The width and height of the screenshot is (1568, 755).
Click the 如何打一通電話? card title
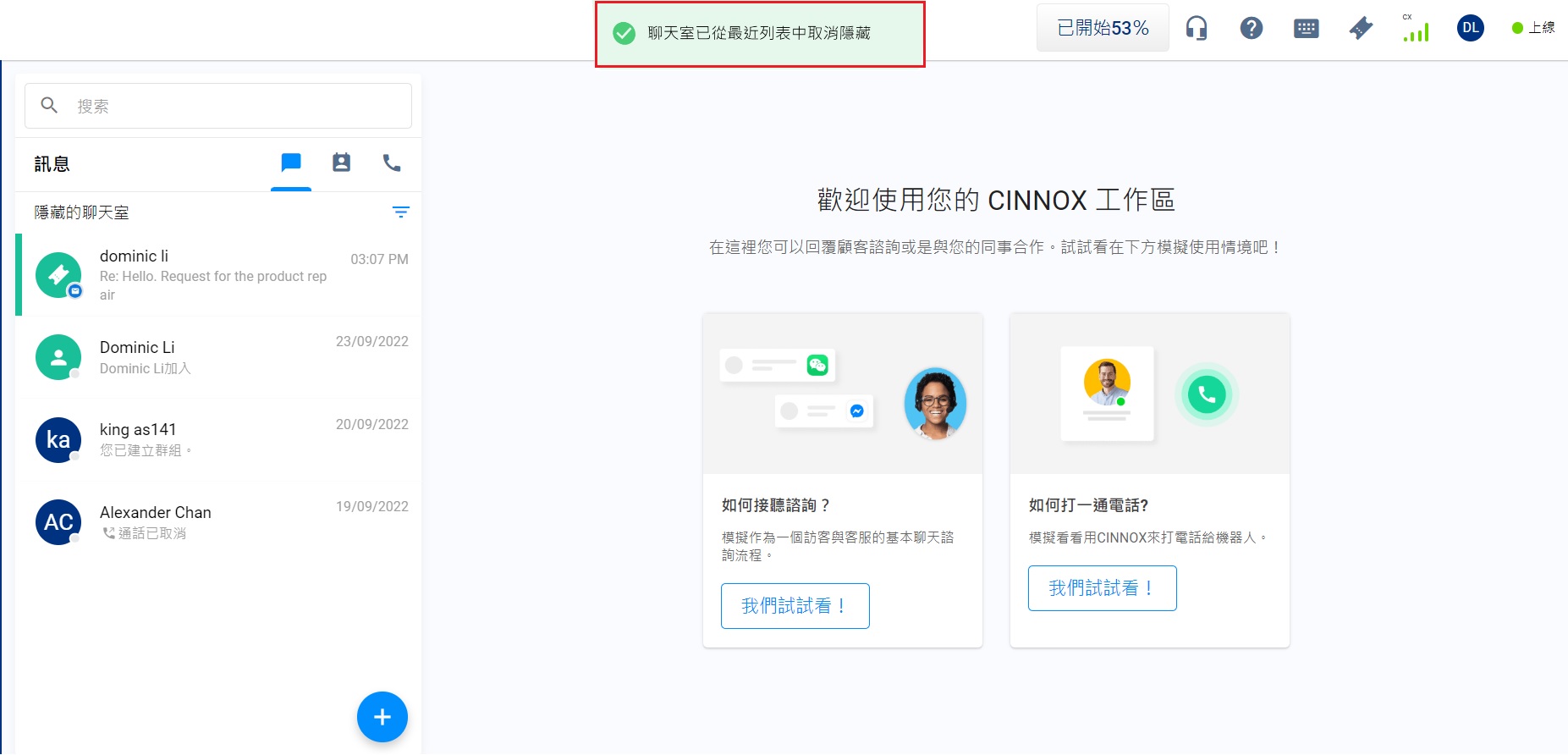(x=1088, y=505)
